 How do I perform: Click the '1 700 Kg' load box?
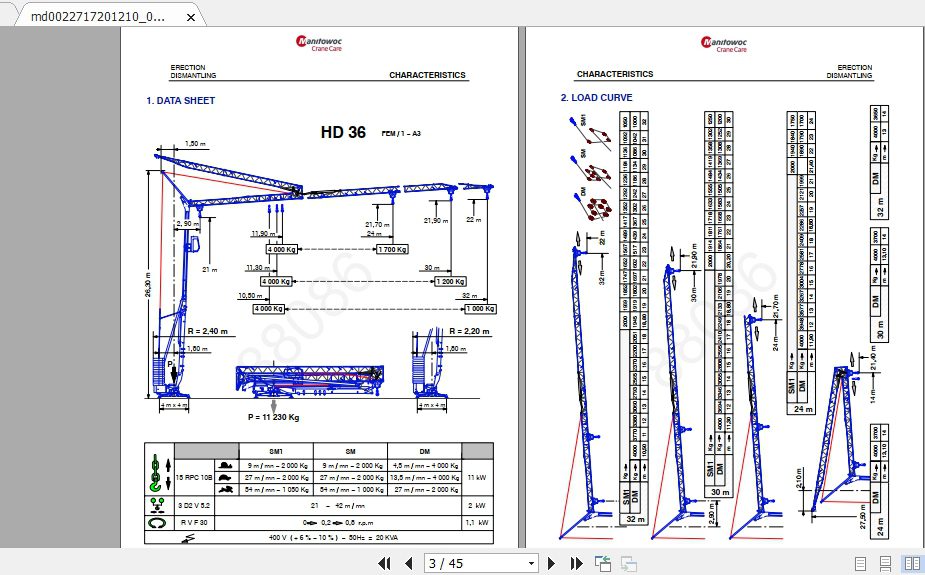(x=392, y=249)
